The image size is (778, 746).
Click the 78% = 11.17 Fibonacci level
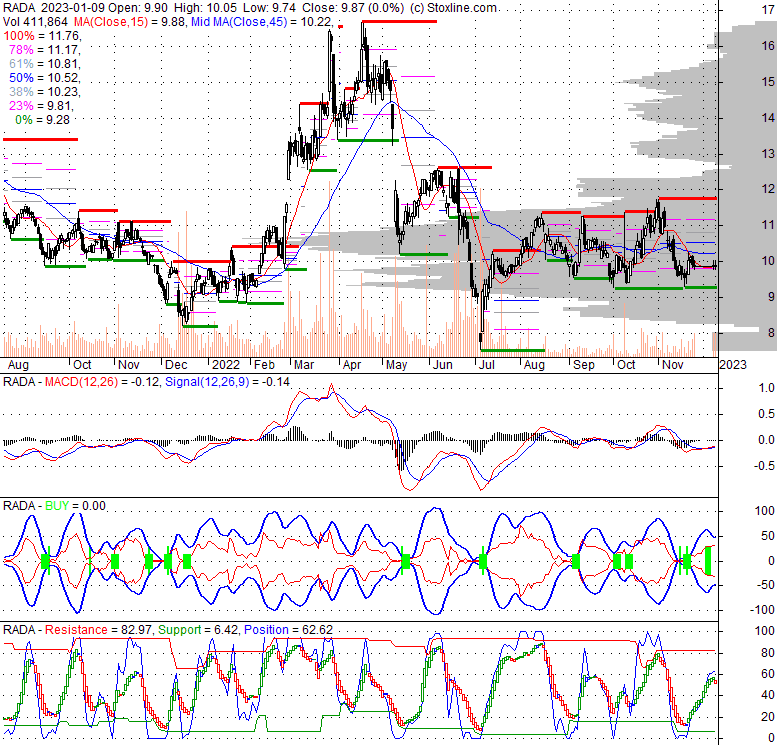point(45,50)
